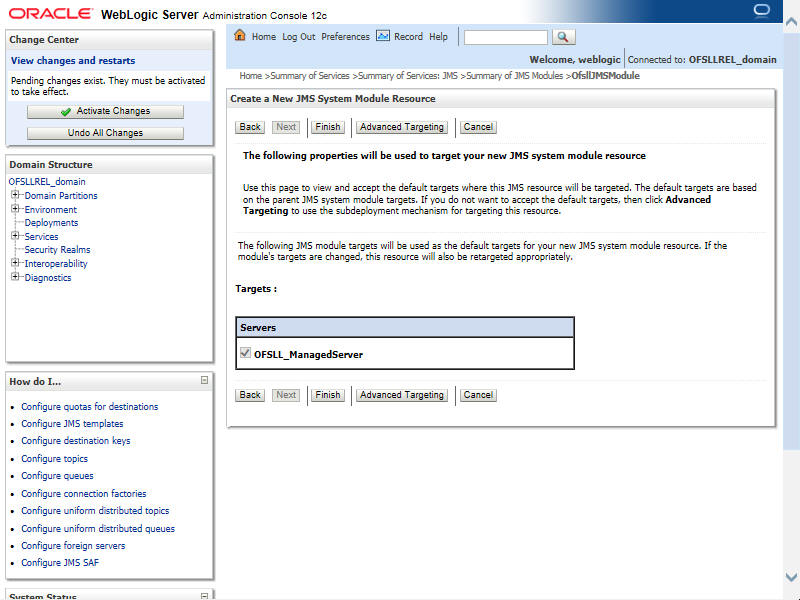Click the Undo All Changes button
The image size is (800, 600).
[x=105, y=133]
